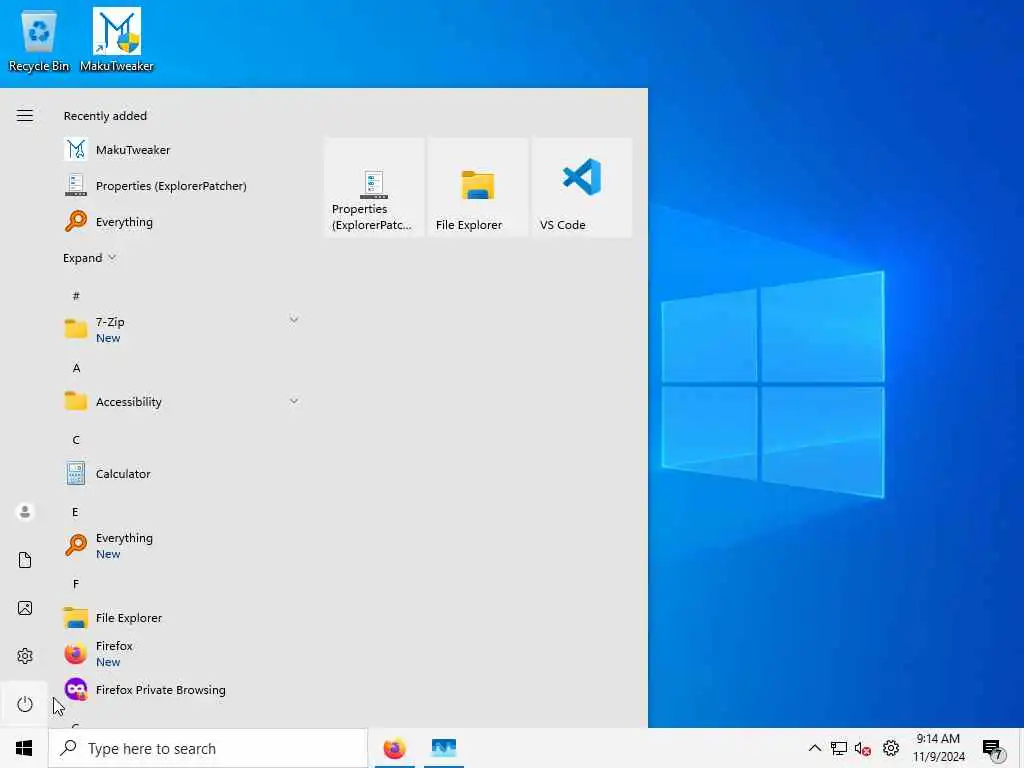Screen dimensions: 1024x768
Task: Launch MakuTweaker from Recently added
Action: [183, 150]
